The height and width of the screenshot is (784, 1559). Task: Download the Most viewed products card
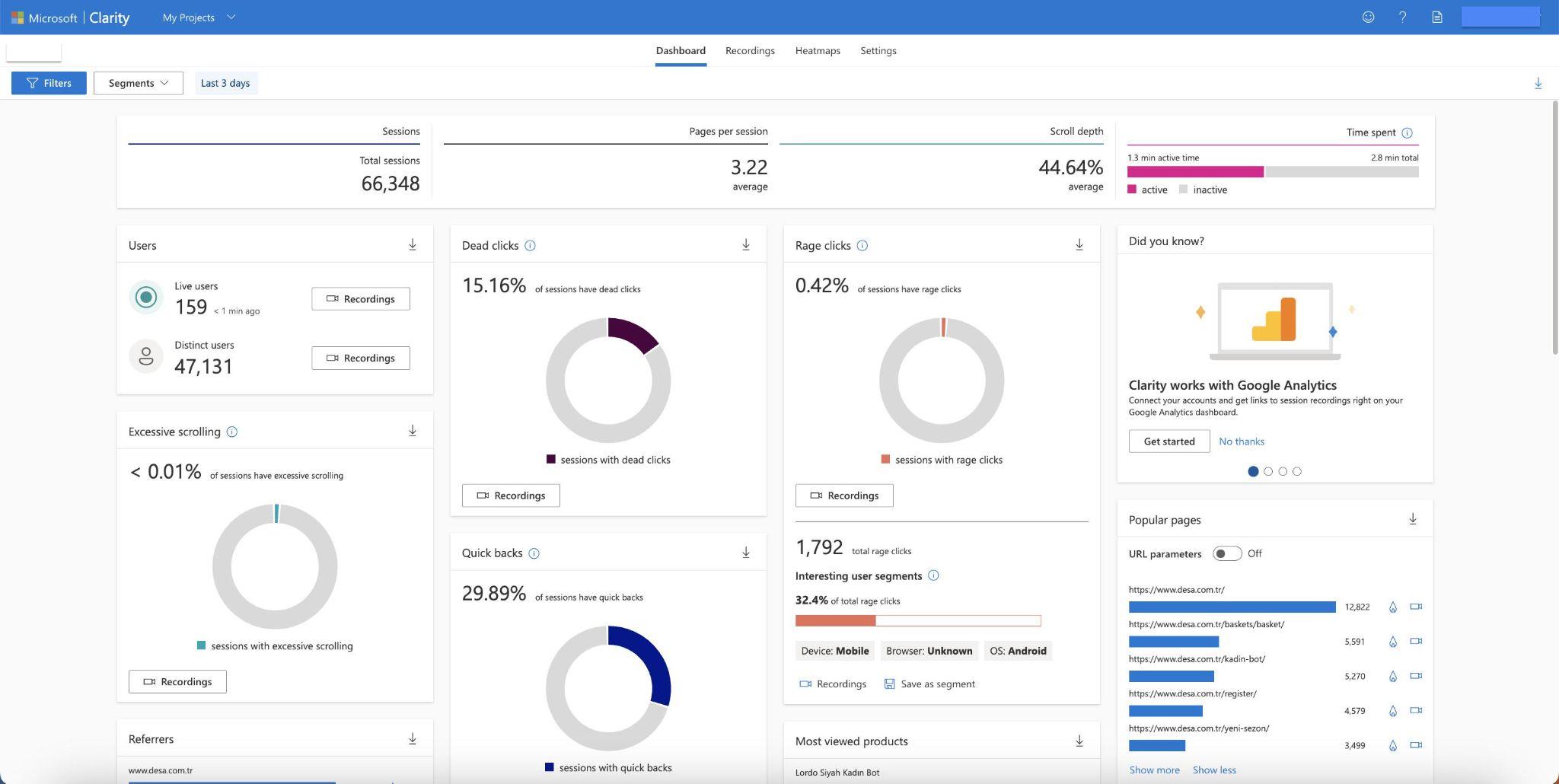(x=1079, y=741)
